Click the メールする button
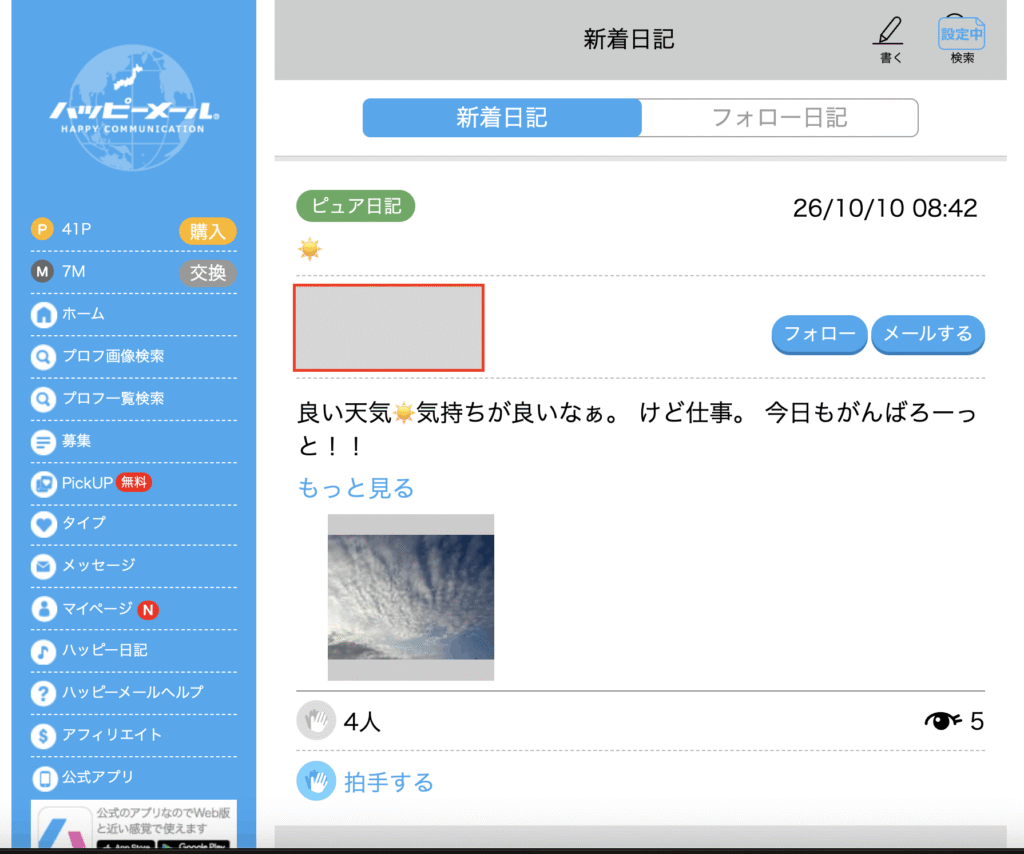 click(928, 334)
